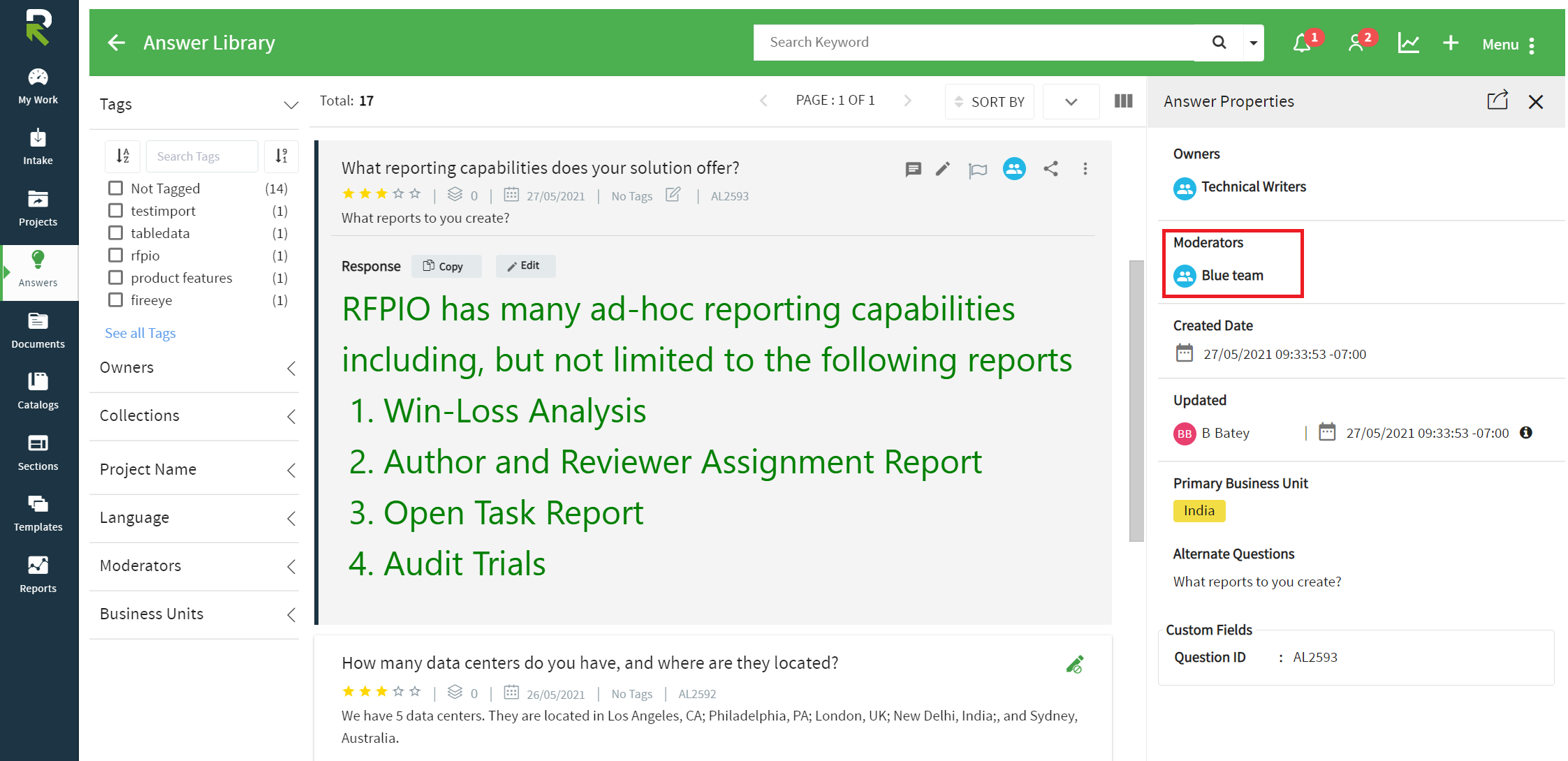
Task: Open Reports in sidebar
Action: point(38,575)
